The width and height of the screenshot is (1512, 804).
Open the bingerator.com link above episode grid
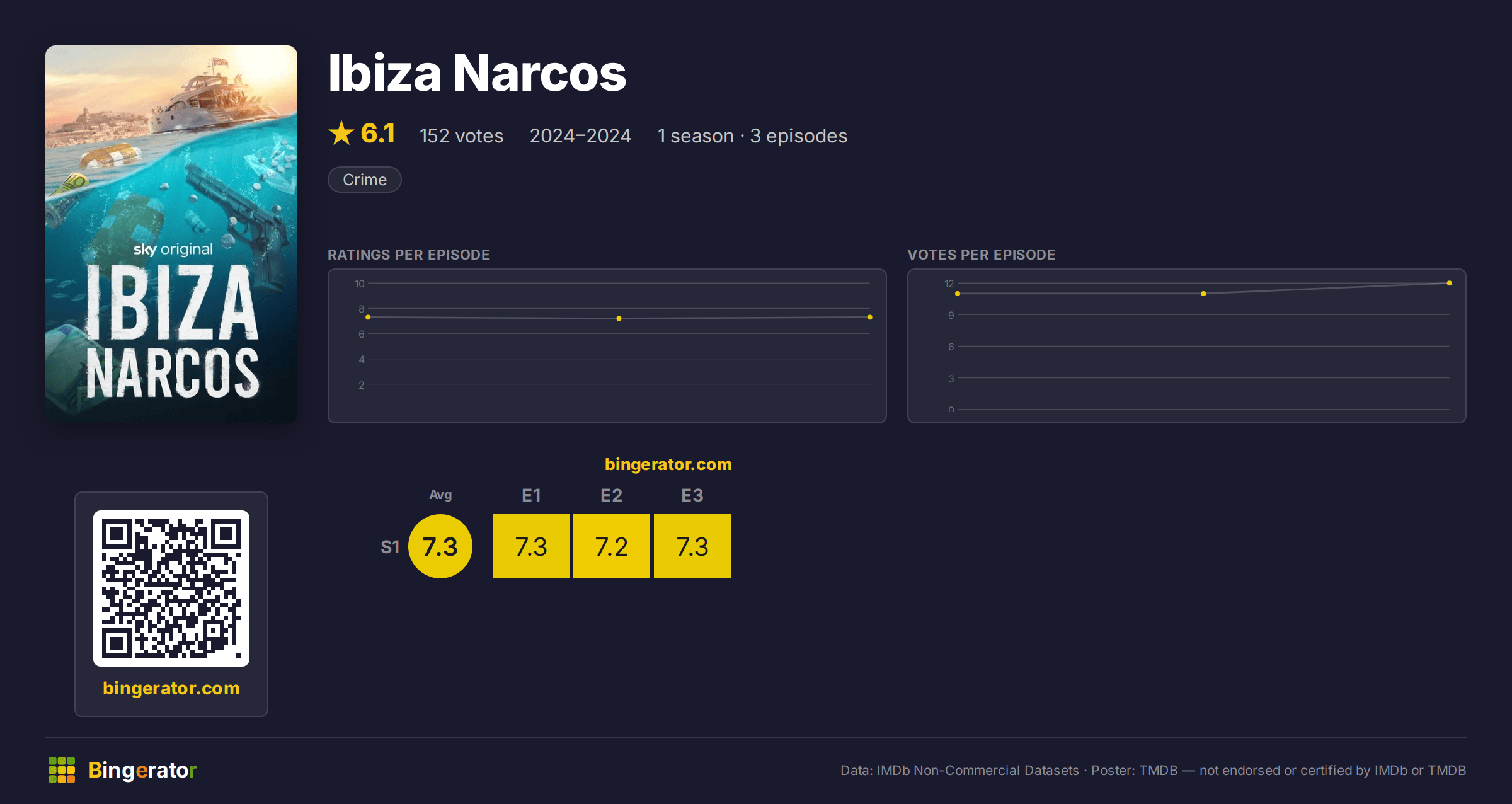point(668,464)
